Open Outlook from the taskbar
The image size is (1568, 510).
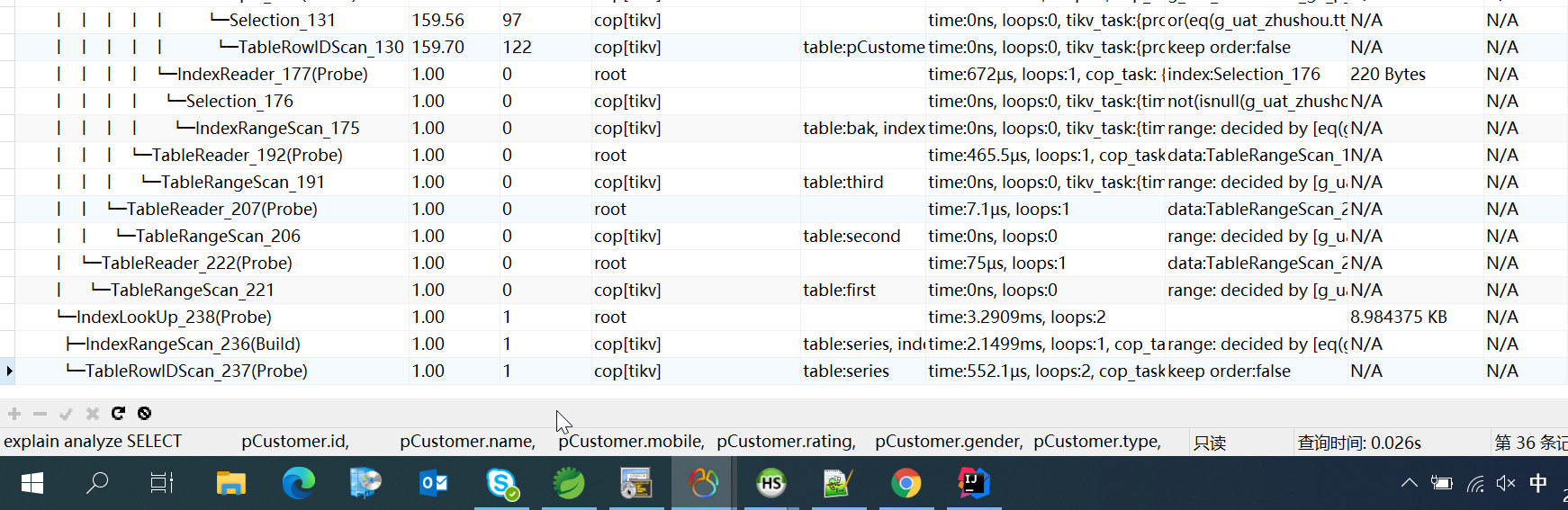pyautogui.click(x=434, y=484)
